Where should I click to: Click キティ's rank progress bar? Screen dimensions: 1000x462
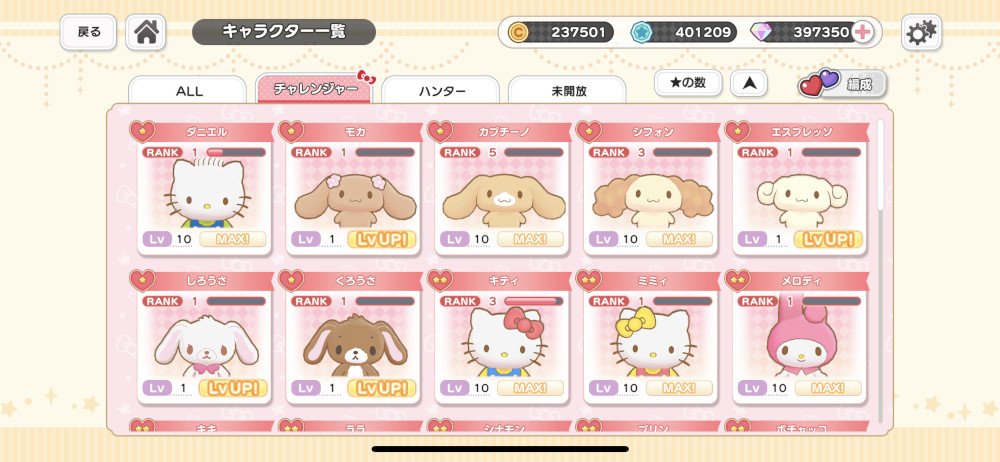point(534,301)
